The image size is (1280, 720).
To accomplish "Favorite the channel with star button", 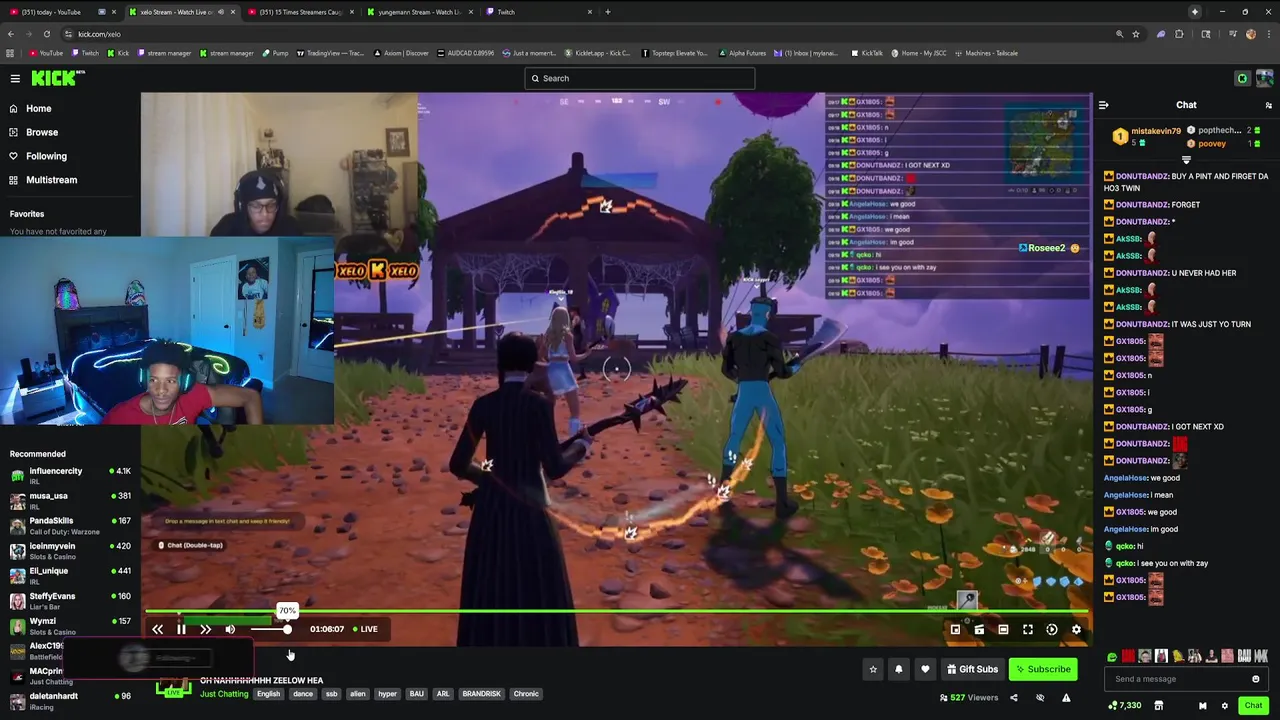I will (x=873, y=669).
